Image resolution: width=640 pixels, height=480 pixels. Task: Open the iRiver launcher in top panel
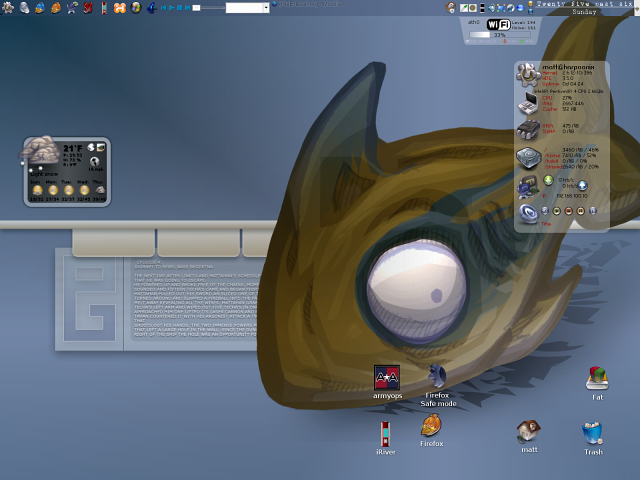click(104, 7)
